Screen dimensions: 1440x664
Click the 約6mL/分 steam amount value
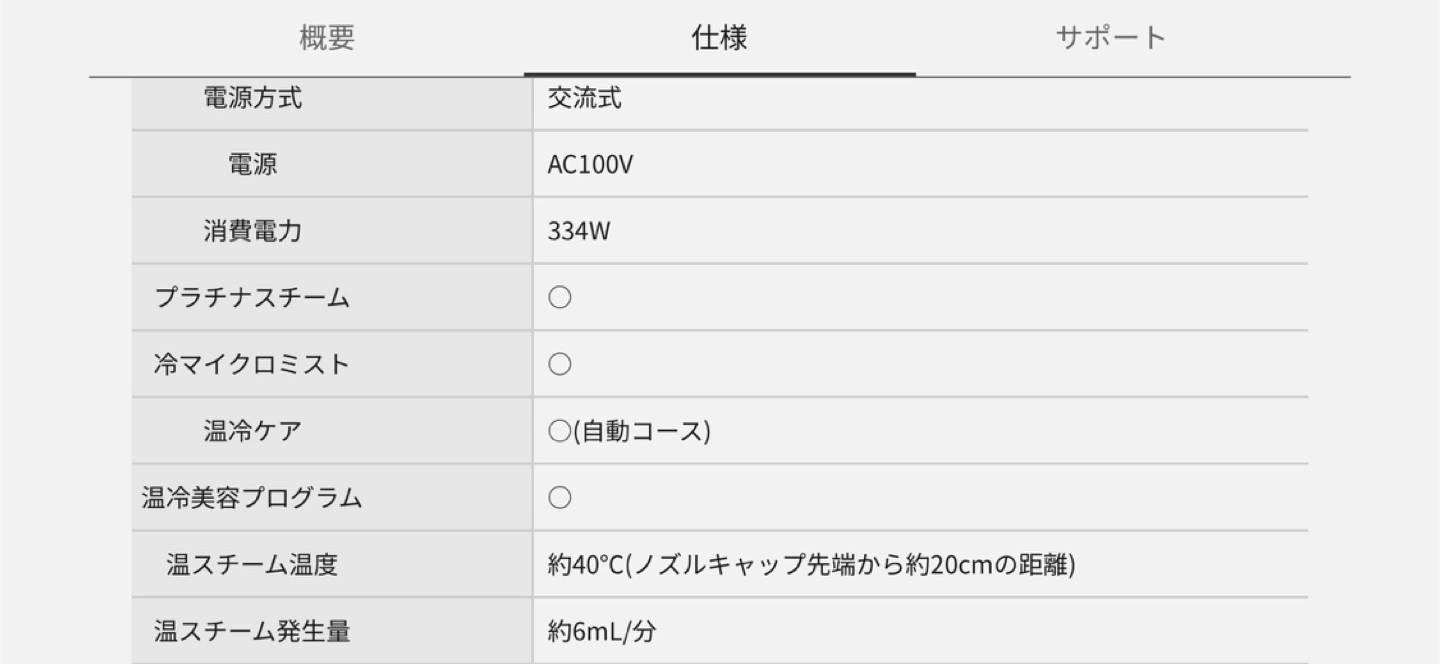(602, 631)
